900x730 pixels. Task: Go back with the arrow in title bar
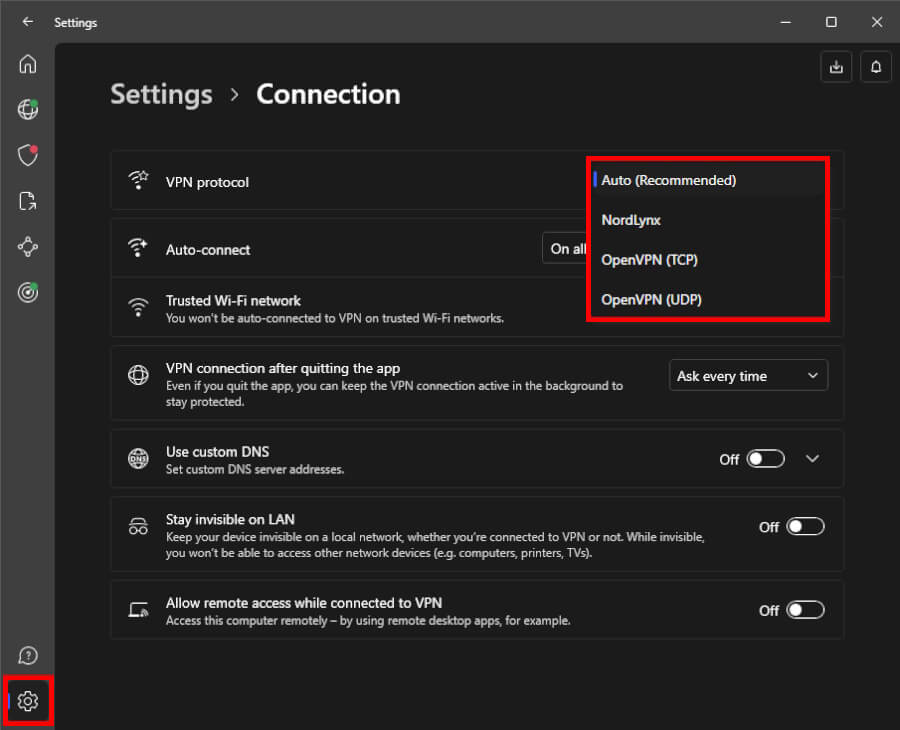(28, 22)
